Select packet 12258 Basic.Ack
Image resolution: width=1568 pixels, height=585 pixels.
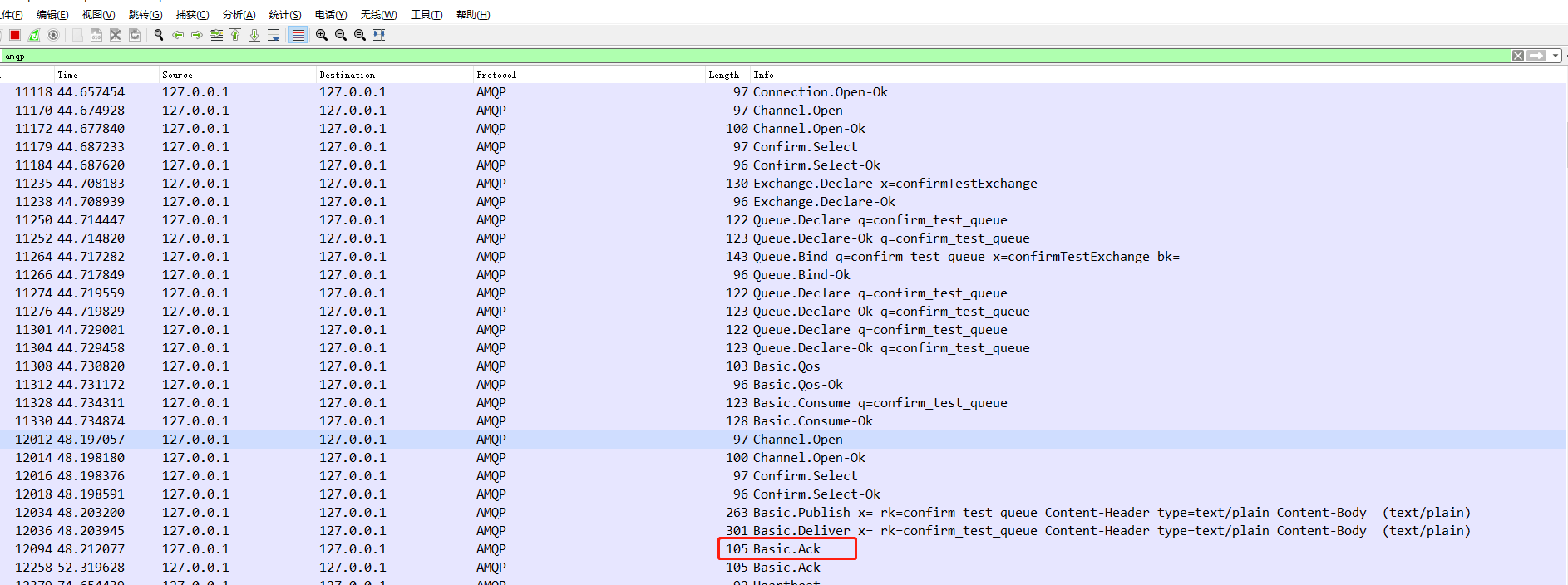(783, 568)
